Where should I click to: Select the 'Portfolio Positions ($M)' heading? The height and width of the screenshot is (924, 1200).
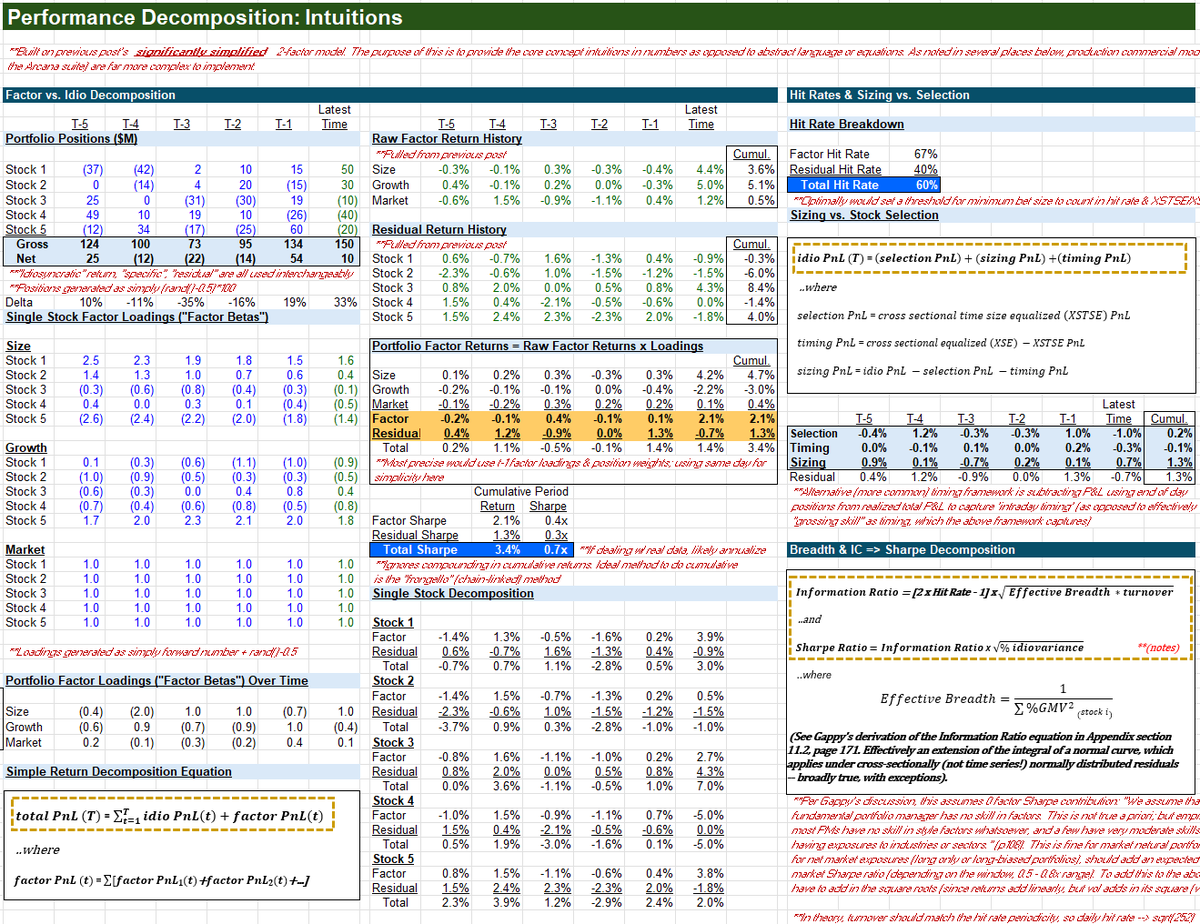pos(71,139)
